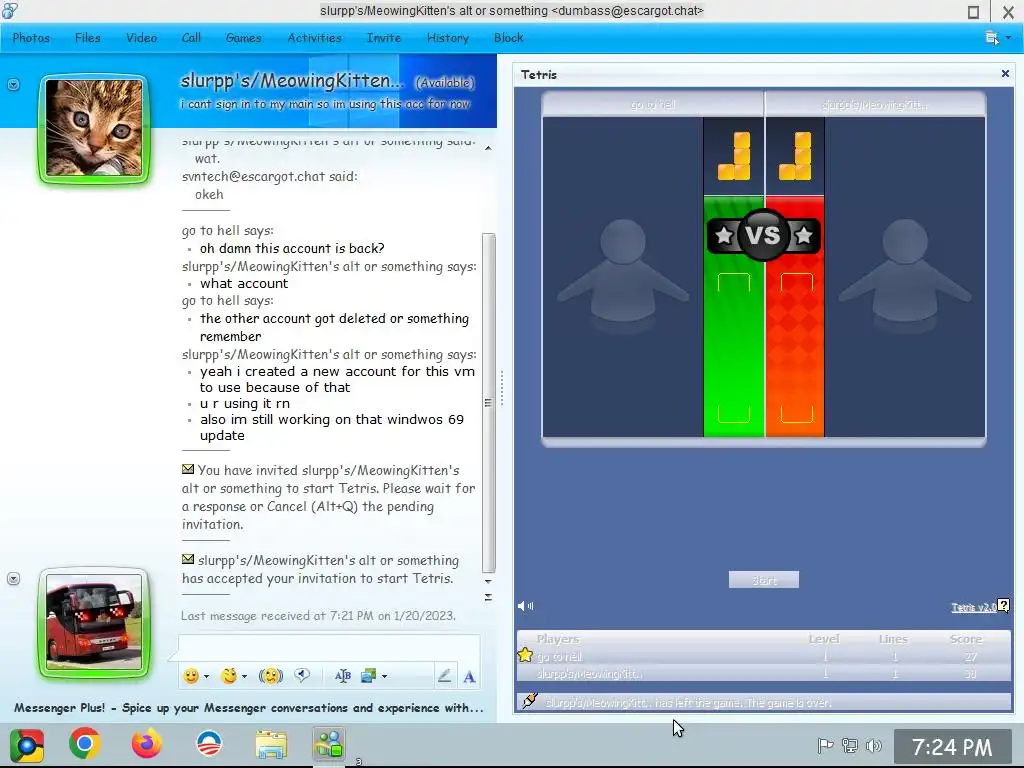
Task: Open the text formatting AB icon
Action: pos(342,676)
